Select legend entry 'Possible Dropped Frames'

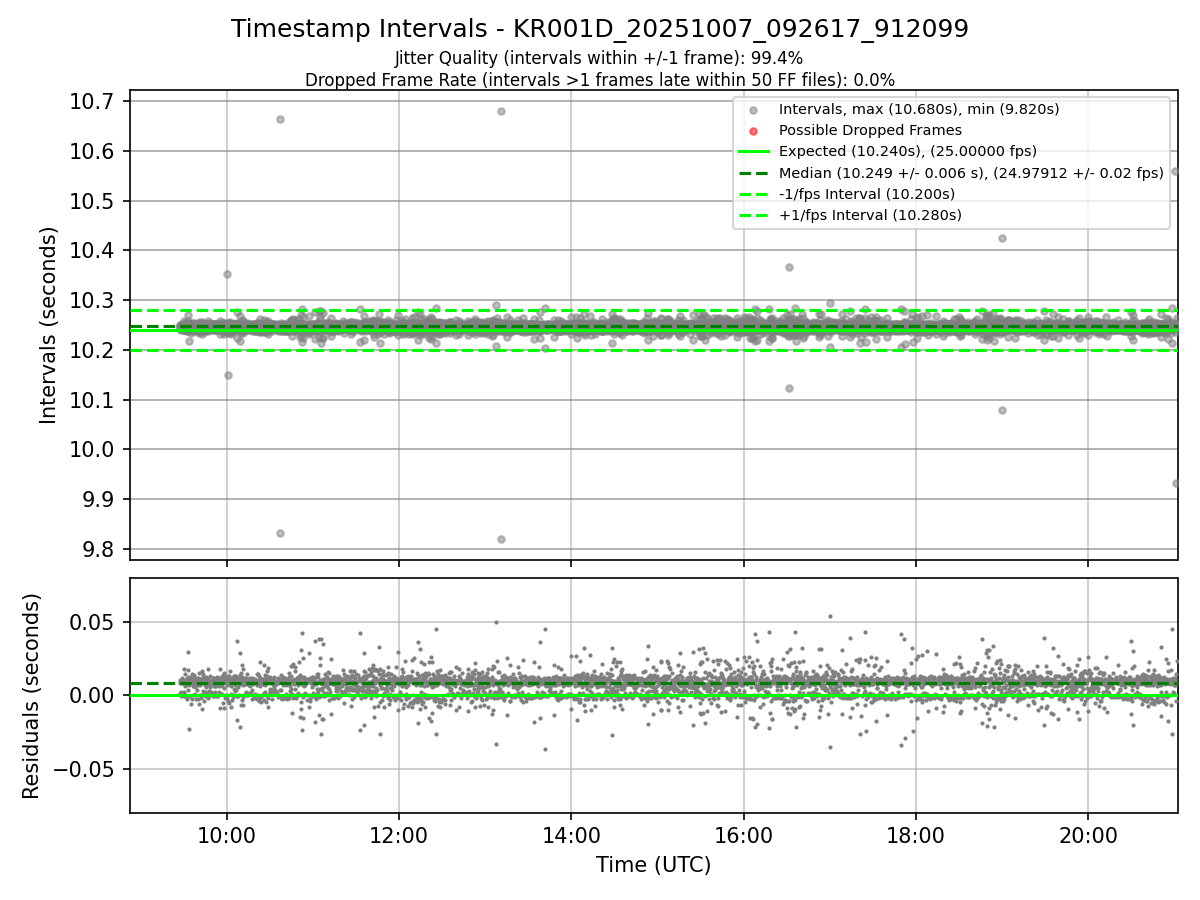870,130
